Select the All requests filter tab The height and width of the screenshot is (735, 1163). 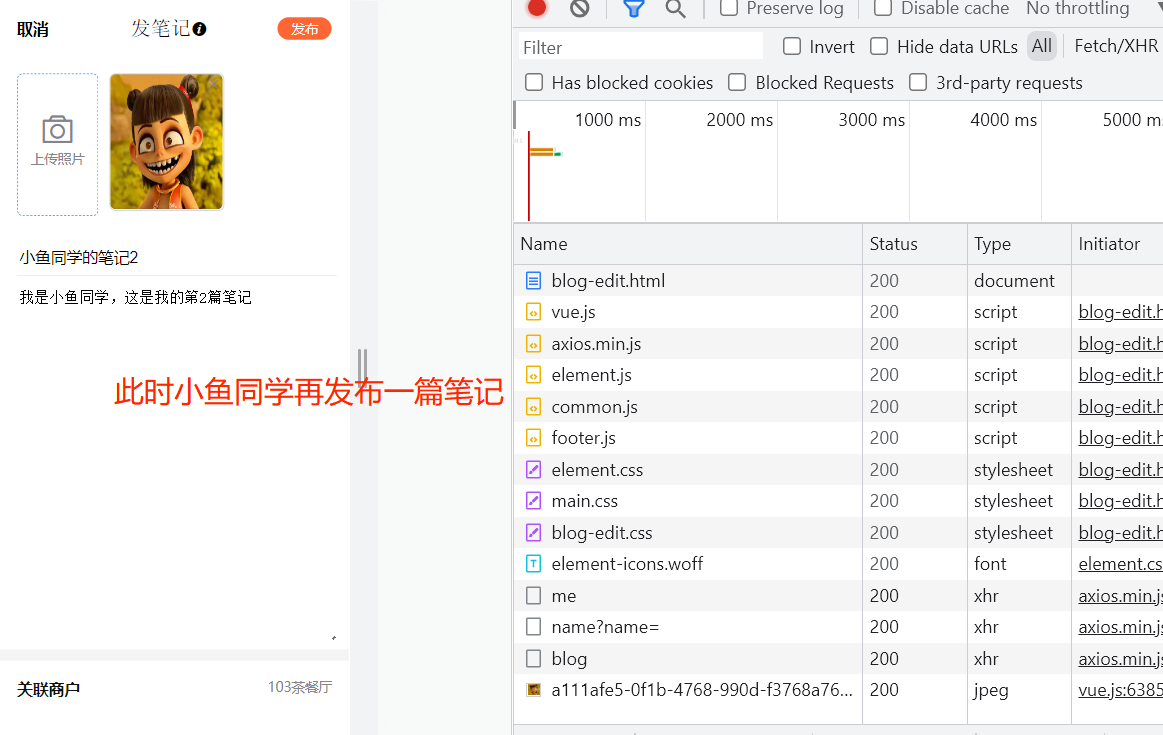(x=1041, y=45)
